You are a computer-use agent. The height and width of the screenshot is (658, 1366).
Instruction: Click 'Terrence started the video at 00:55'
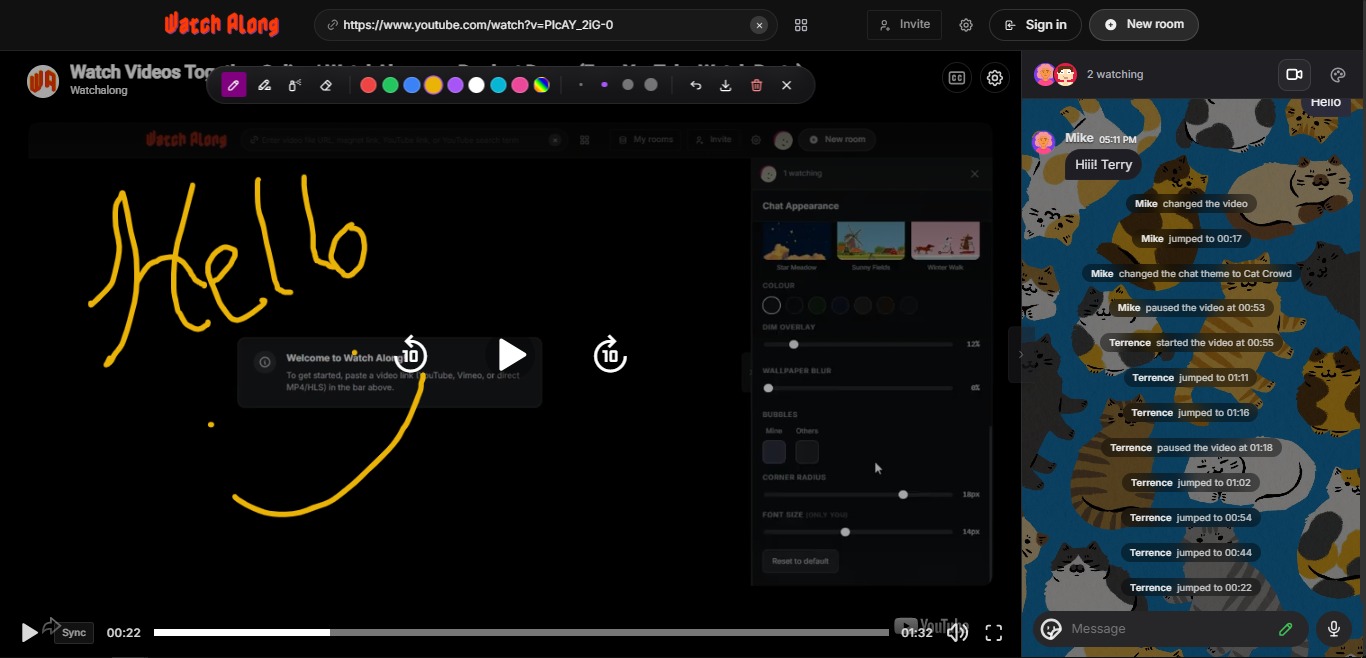pos(1191,343)
